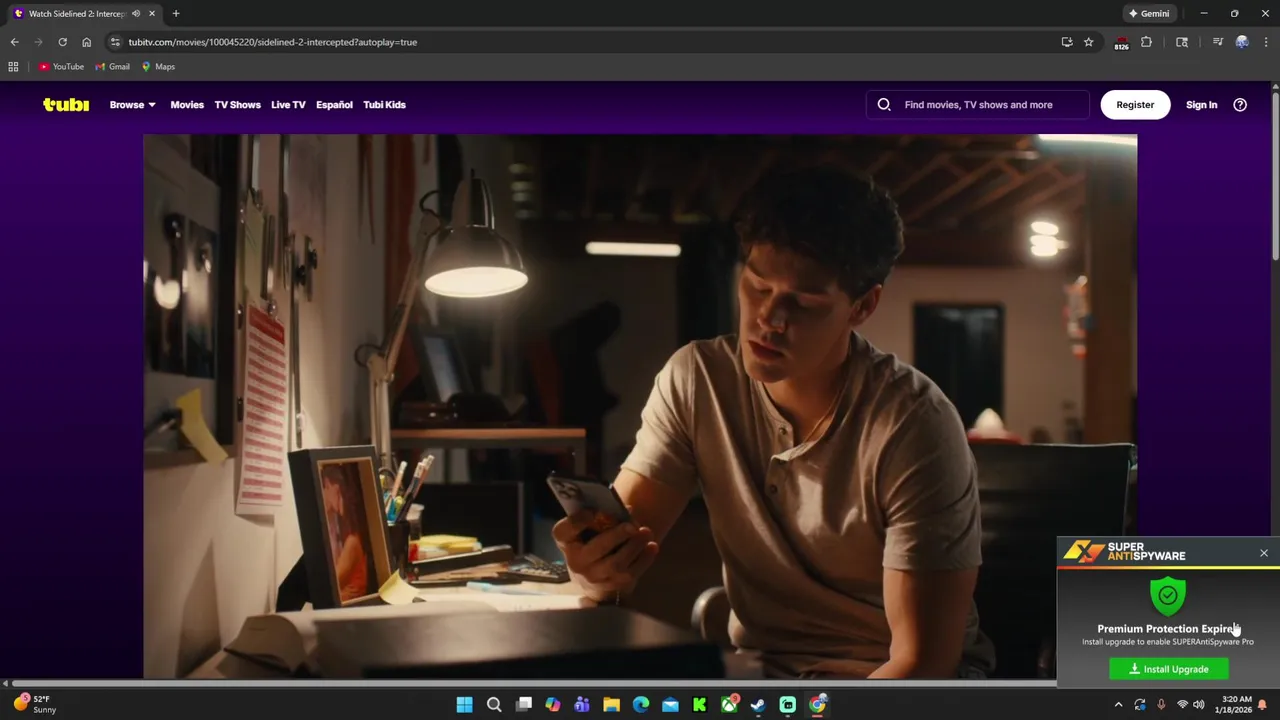
Task: Click the browser home icon
Action: click(x=86, y=42)
